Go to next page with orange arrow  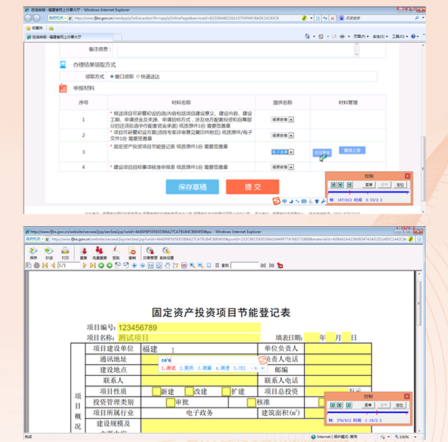point(85,265)
